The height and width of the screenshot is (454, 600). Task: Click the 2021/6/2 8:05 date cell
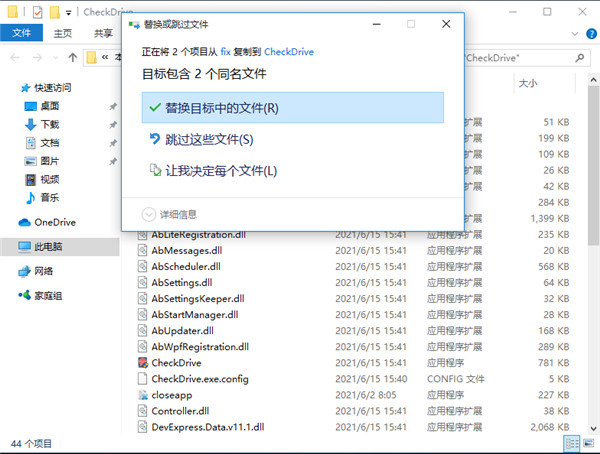(x=366, y=395)
